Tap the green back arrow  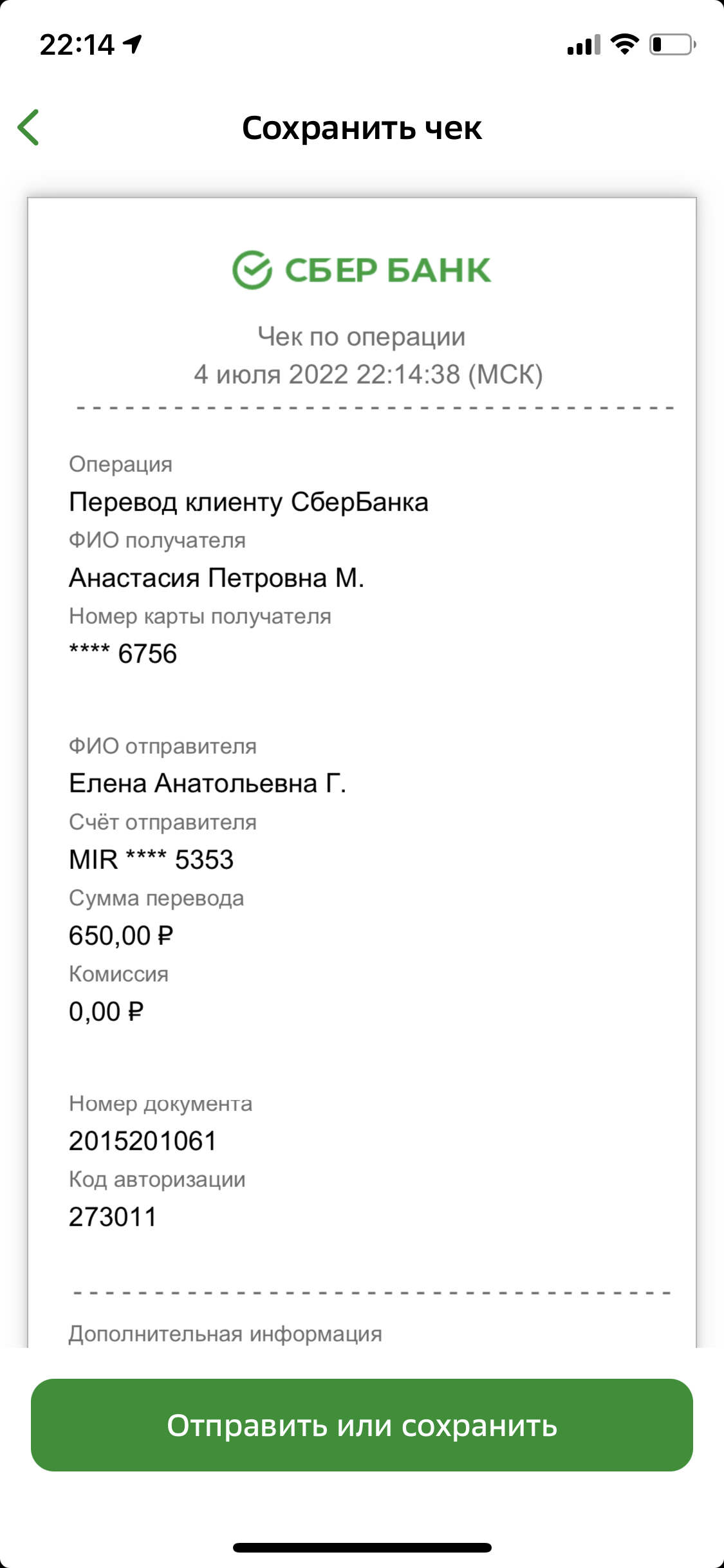coord(28,127)
